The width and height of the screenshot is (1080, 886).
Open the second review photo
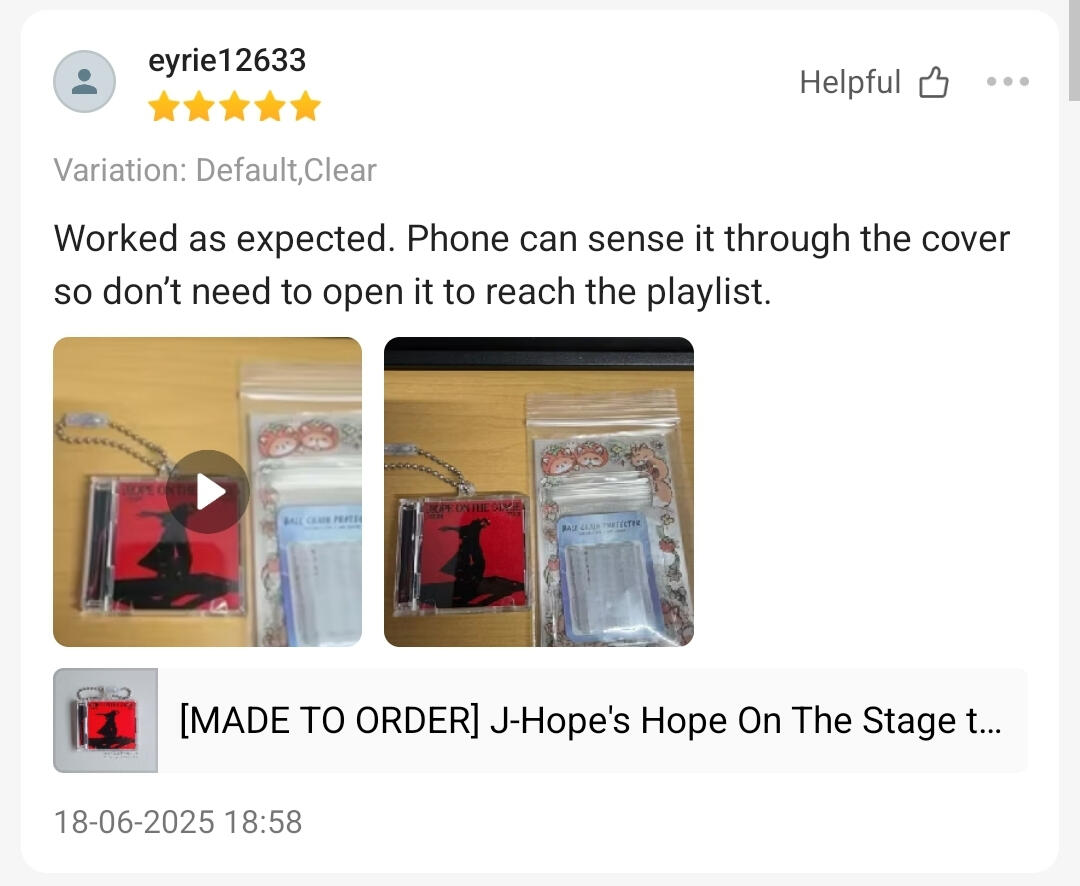539,491
